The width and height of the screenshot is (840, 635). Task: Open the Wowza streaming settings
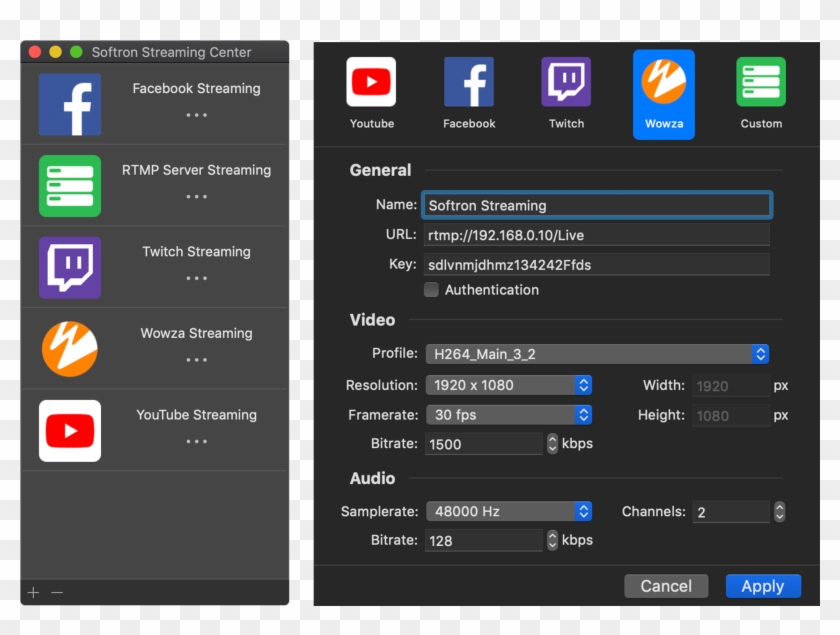pos(663,82)
